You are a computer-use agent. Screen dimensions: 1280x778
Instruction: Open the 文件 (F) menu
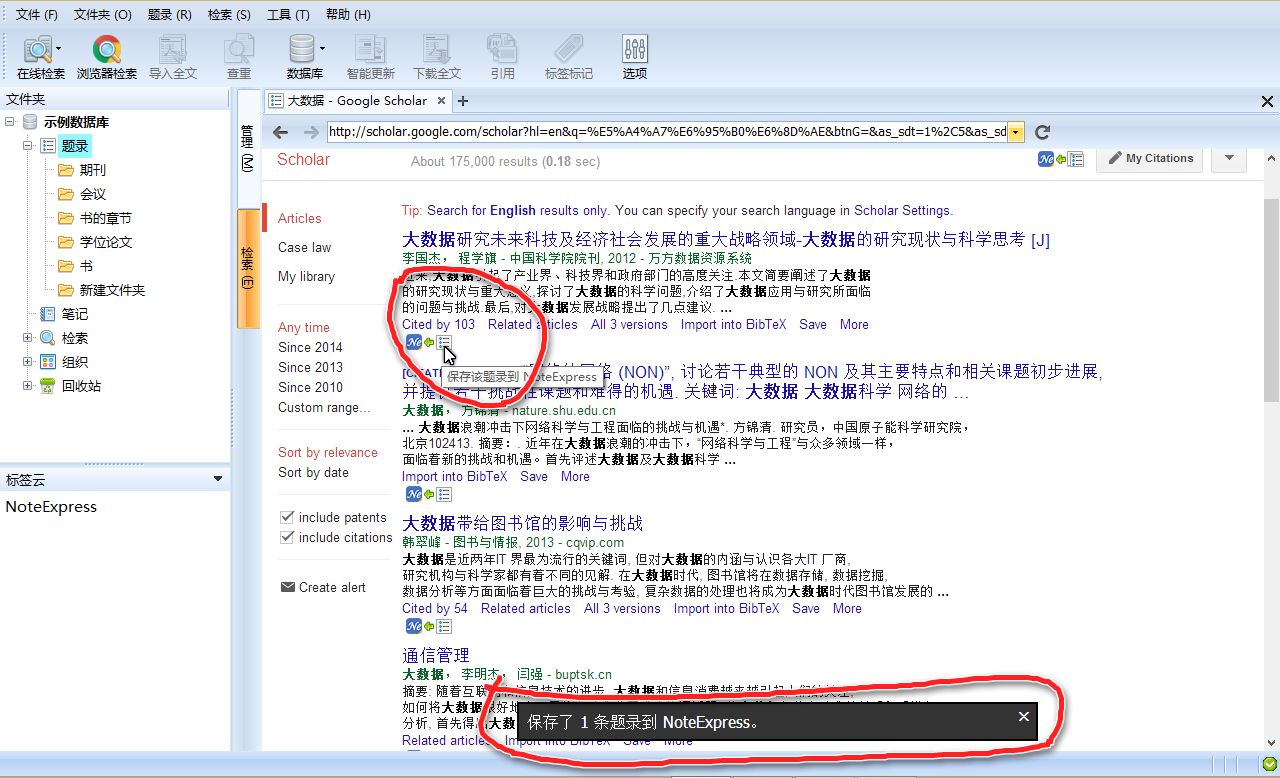coord(37,15)
